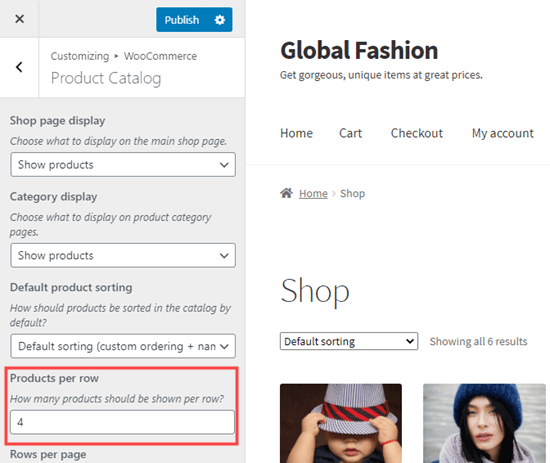This screenshot has height=463, width=550.
Task: Open the woman in blue beanie product image
Action: coord(484,423)
